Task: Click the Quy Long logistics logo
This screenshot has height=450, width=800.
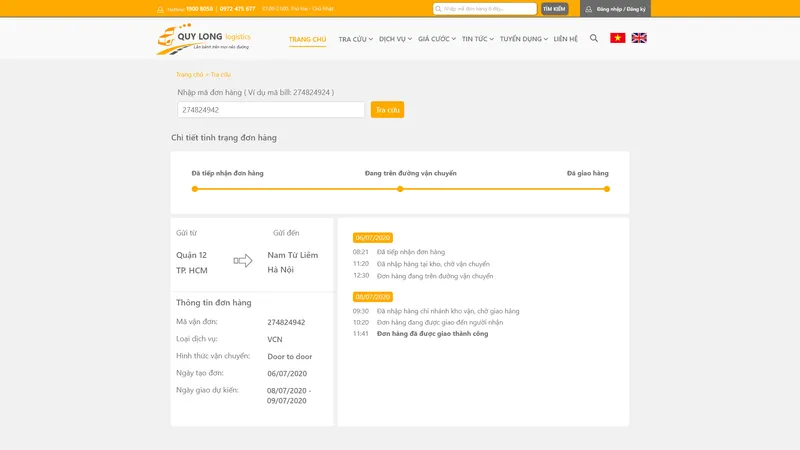Action: tap(204, 39)
